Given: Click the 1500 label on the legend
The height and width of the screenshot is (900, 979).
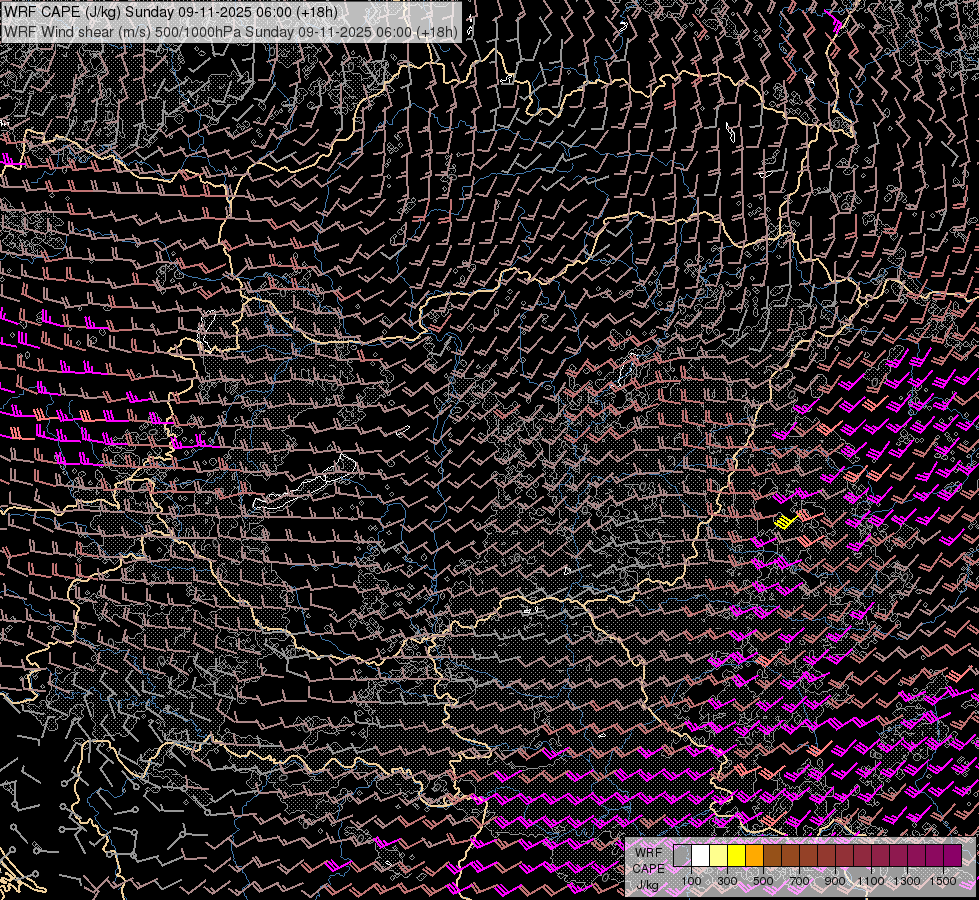Looking at the screenshot, I should coord(943,881).
